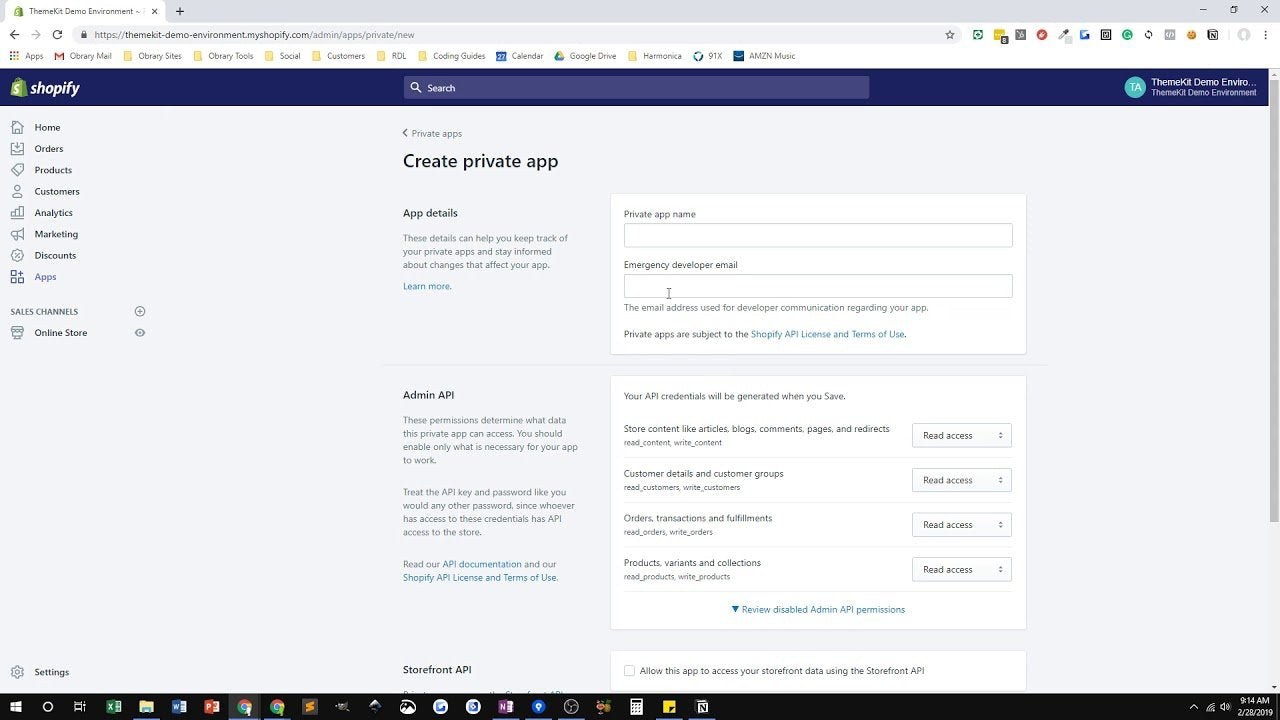This screenshot has width=1280, height=720.
Task: Enable Storefront API access for this app
Action: (x=629, y=670)
